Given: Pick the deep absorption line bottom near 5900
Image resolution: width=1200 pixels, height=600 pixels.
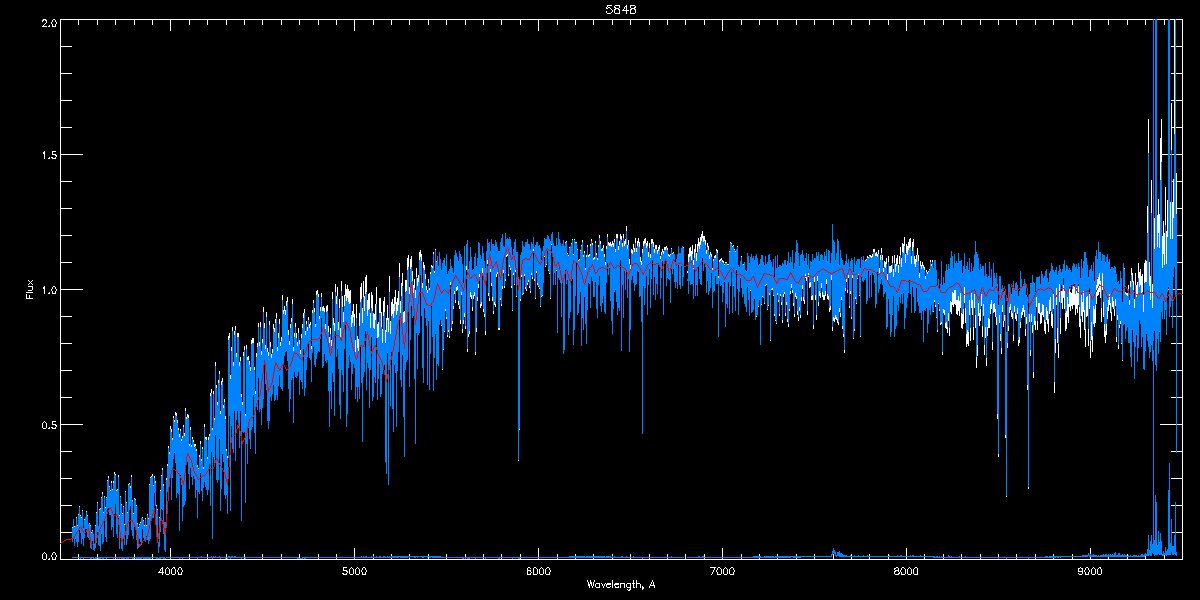Looking at the screenshot, I should tap(518, 459).
